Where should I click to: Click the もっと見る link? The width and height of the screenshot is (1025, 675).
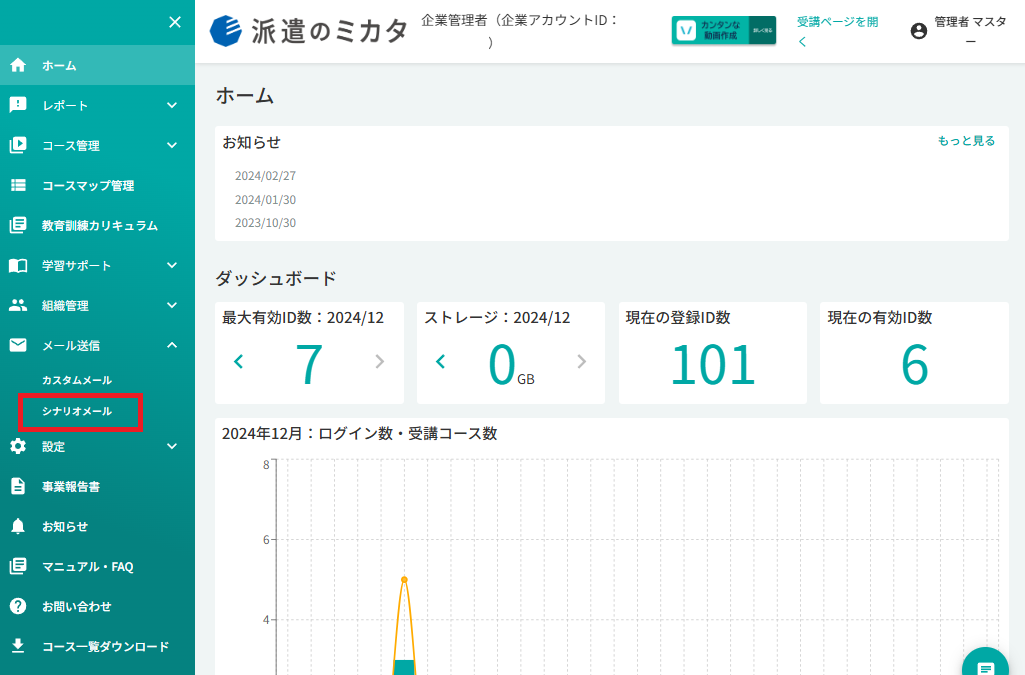pos(966,141)
